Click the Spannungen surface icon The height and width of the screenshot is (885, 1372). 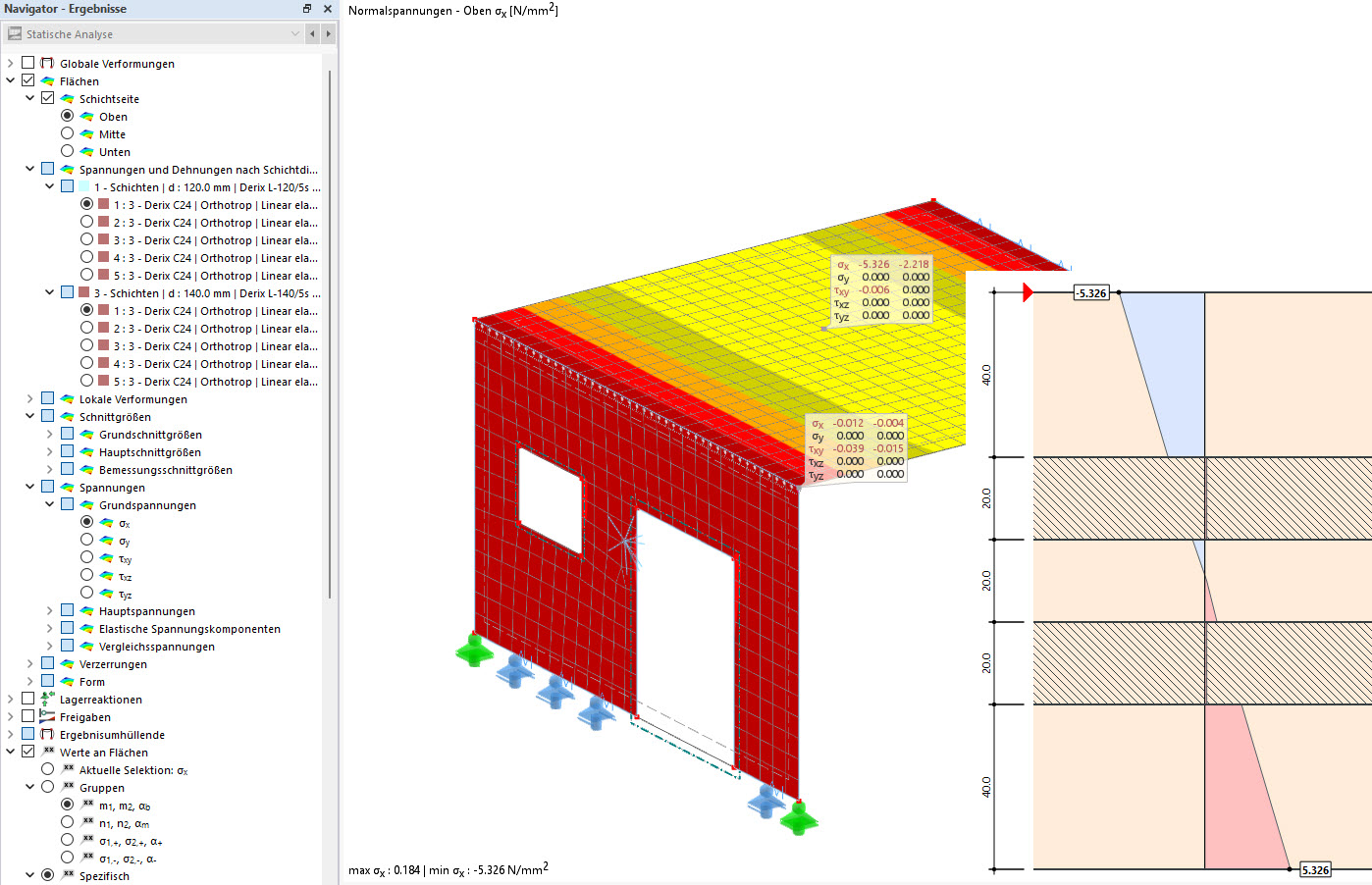[67, 487]
